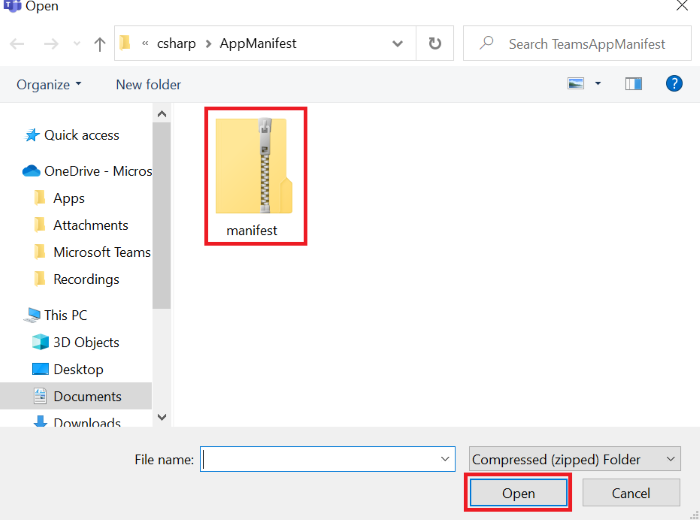
Task: Open the Organize menu
Action: coord(49,84)
